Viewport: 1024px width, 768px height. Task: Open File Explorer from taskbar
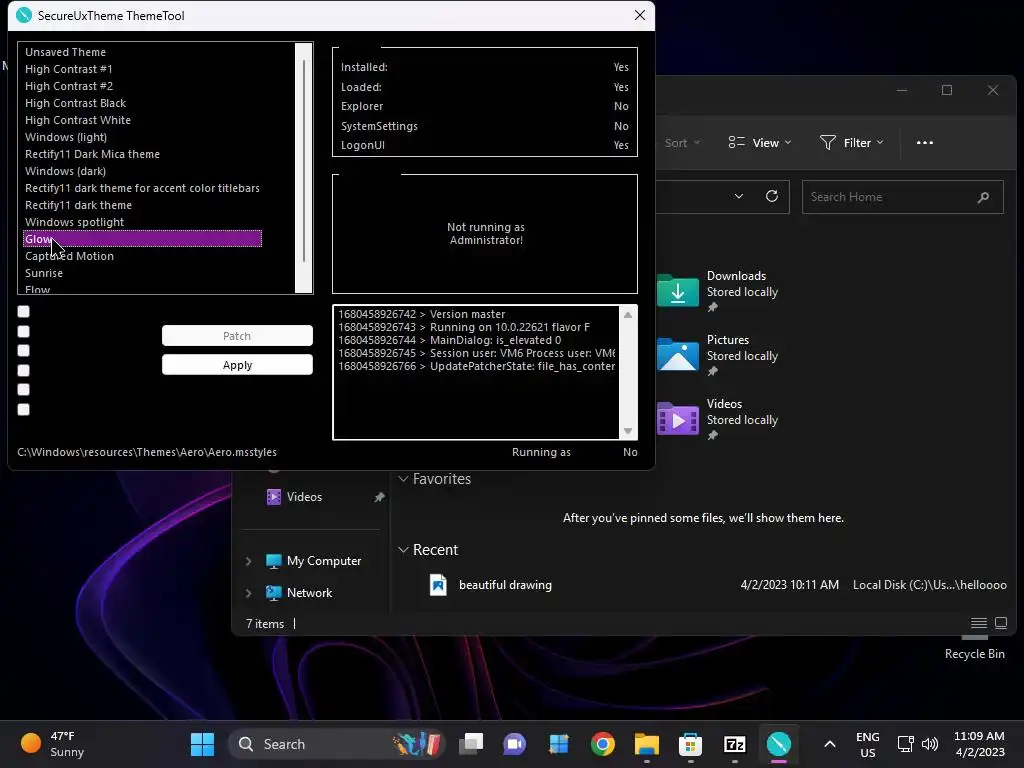(x=647, y=744)
